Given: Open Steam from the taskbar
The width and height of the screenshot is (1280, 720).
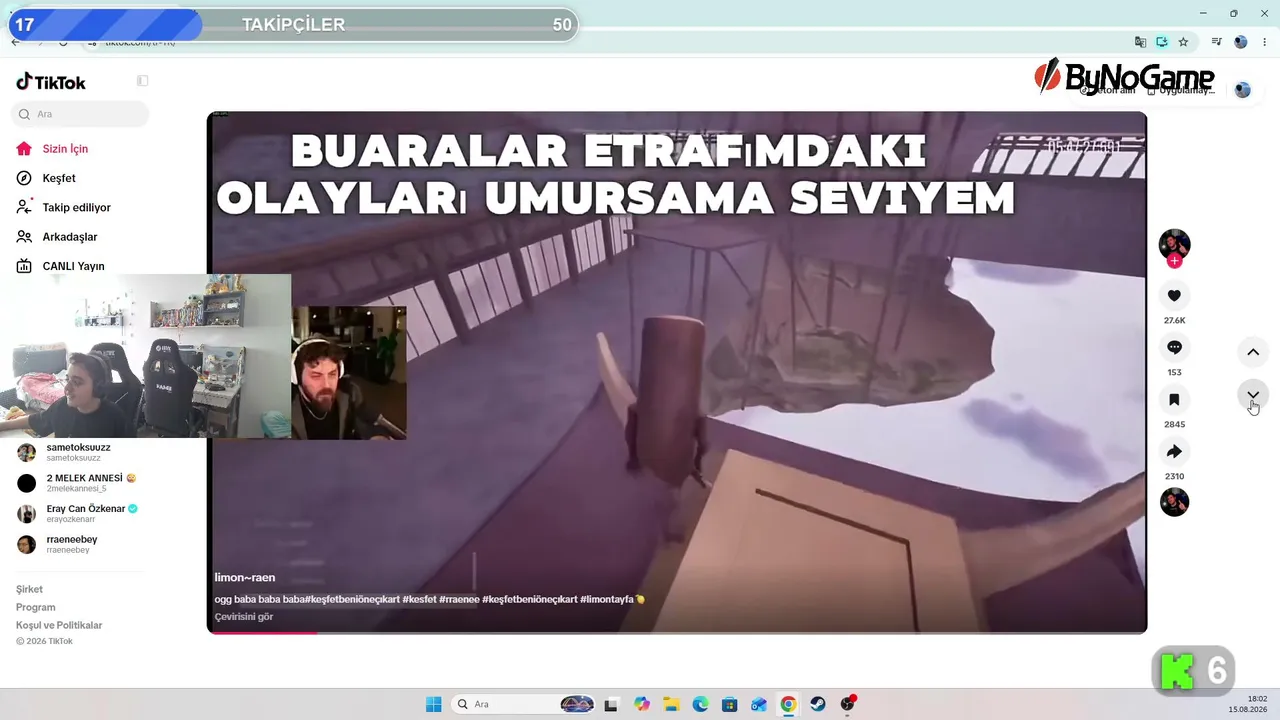Looking at the screenshot, I should coord(817,704).
